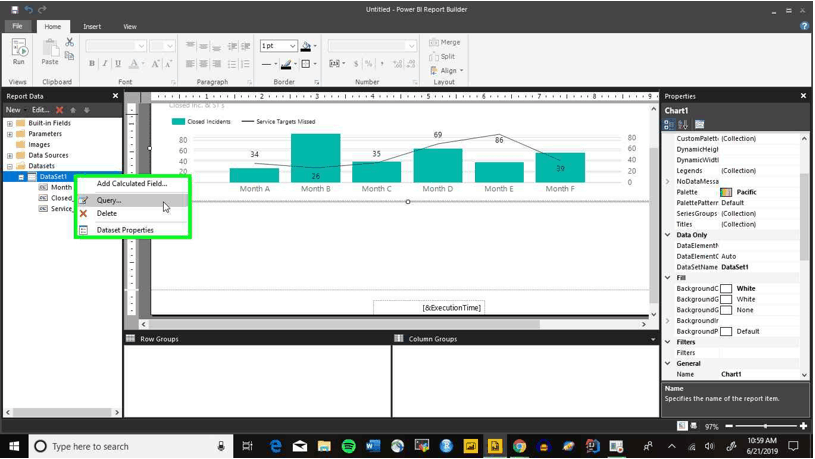The image size is (815, 459).
Task: Select the Images folder in Report Data
Action: point(39,145)
